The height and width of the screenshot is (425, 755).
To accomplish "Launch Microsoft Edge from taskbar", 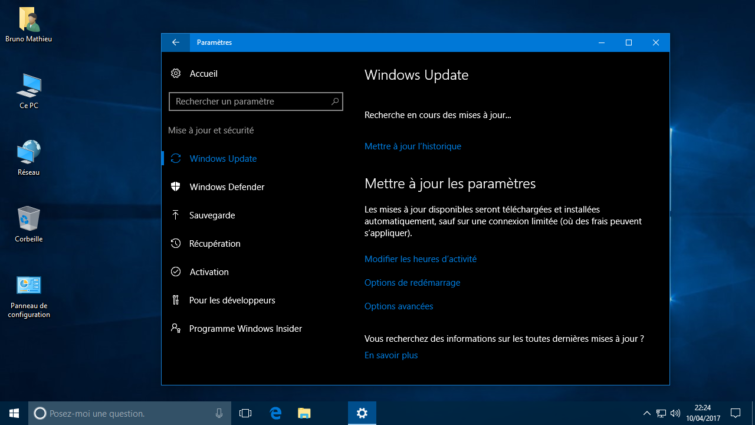I will [275, 413].
